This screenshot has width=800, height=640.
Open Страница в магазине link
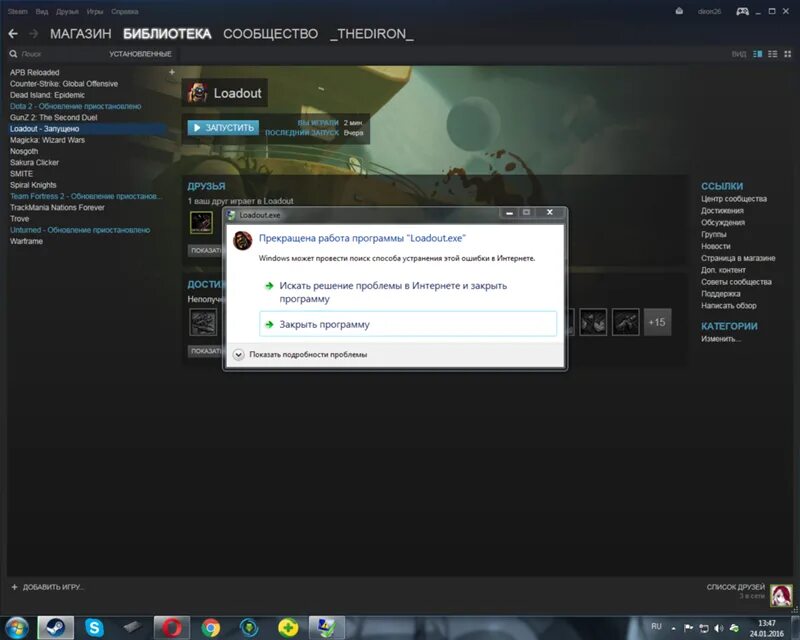click(738, 258)
